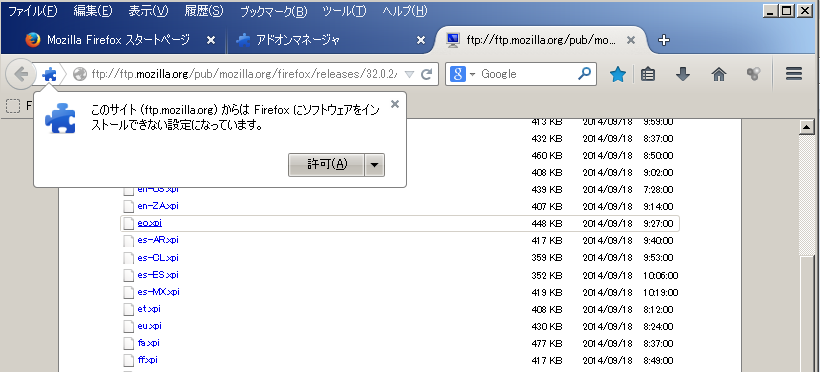The height and width of the screenshot is (372, 820).
Task: Click into the URL address field
Action: coord(244,74)
